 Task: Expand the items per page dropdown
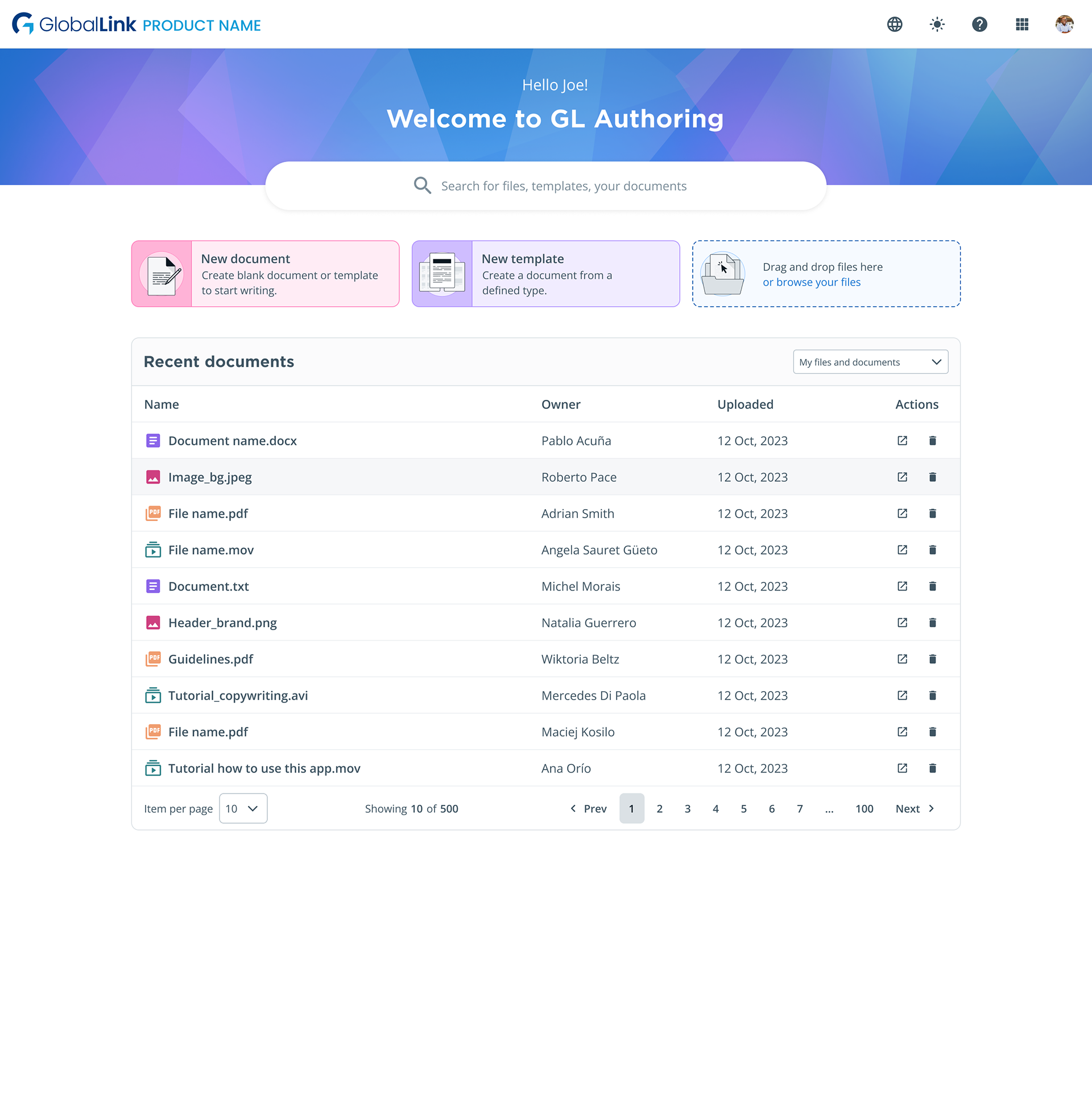[x=243, y=808]
